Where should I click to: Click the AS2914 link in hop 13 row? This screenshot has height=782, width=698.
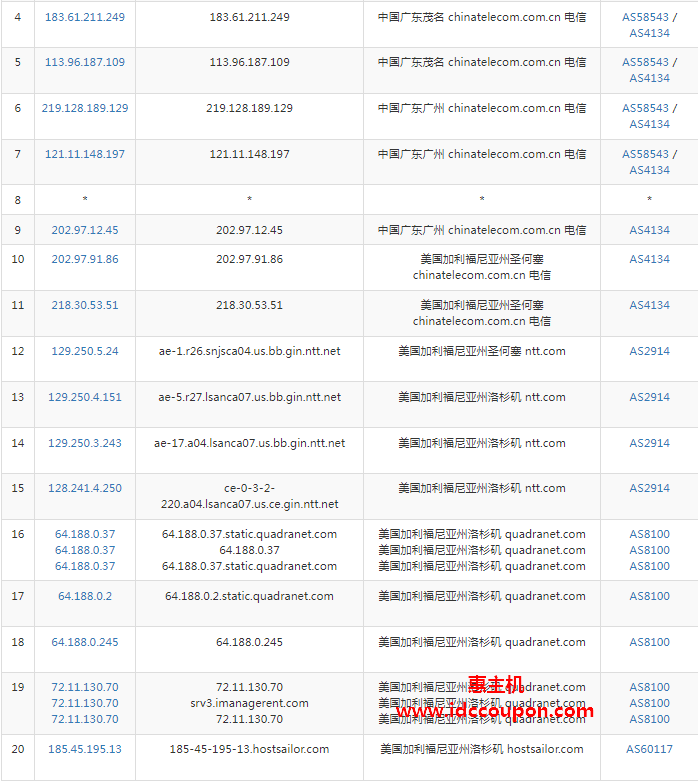649,397
